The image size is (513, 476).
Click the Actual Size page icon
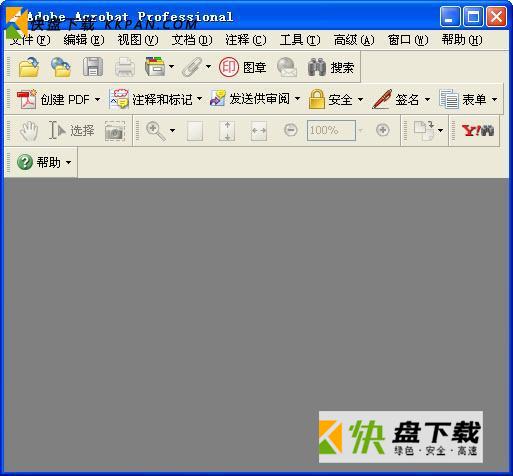(195, 131)
